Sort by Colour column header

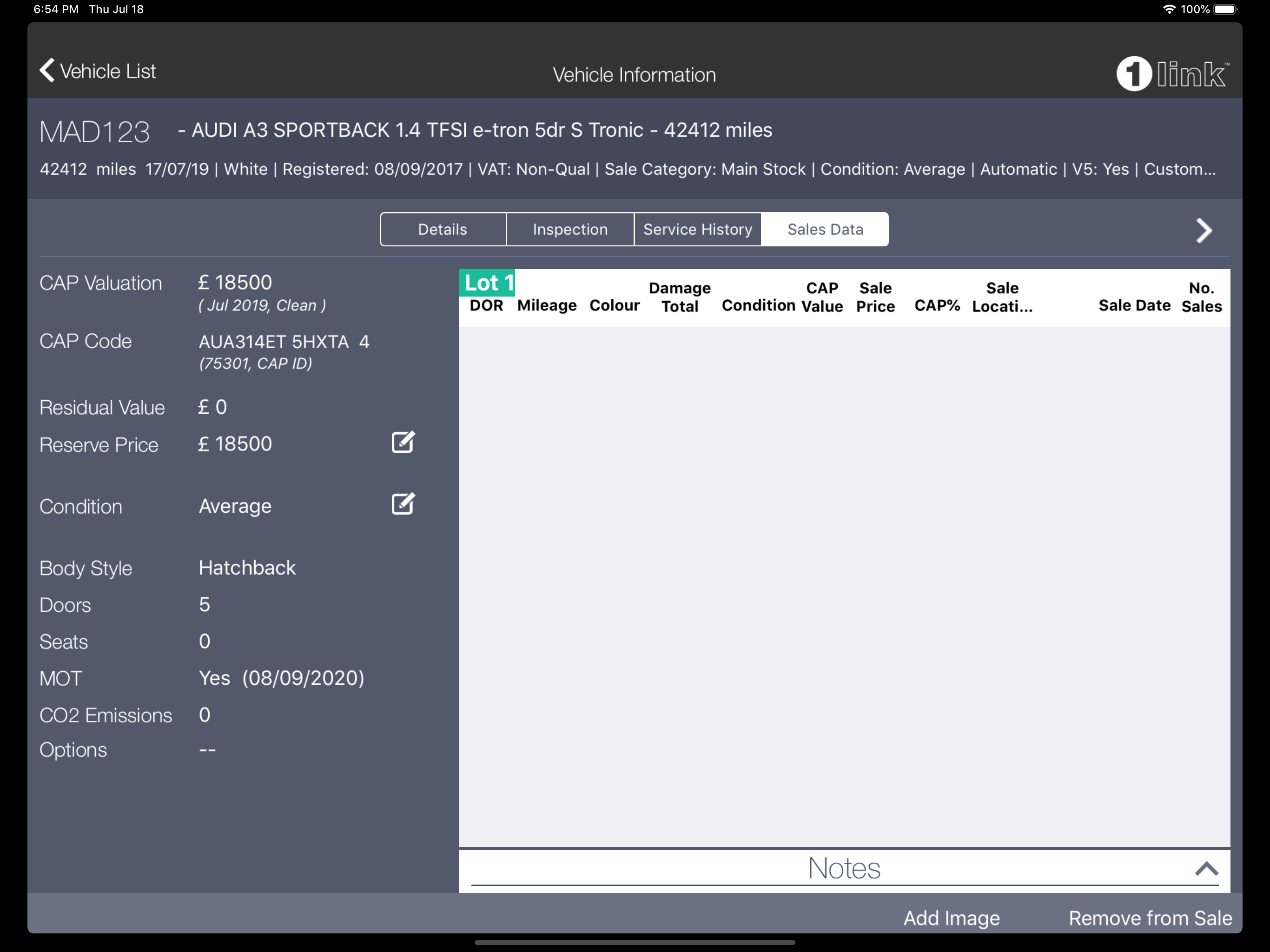pos(615,305)
